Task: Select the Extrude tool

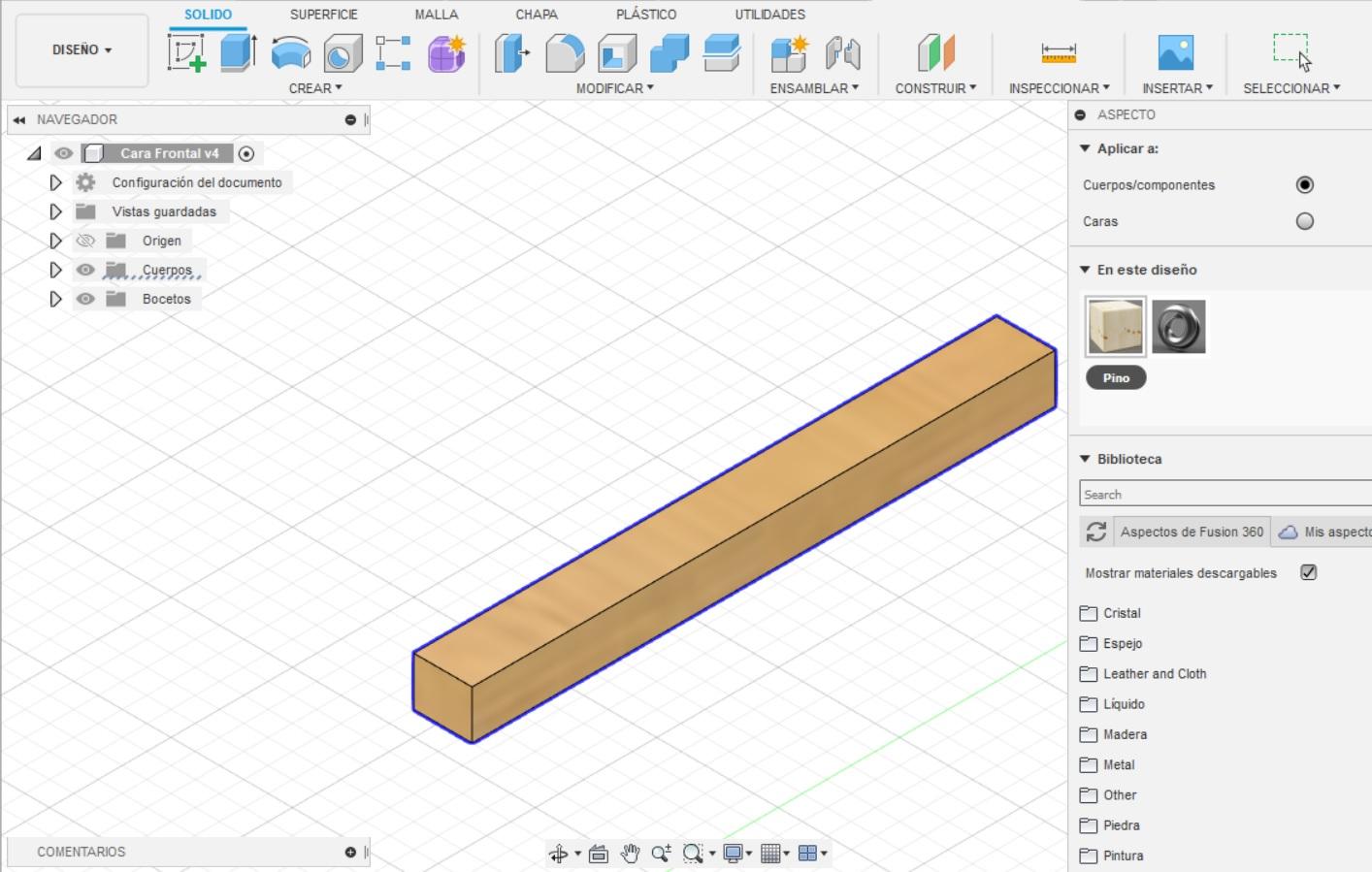Action: click(x=239, y=52)
